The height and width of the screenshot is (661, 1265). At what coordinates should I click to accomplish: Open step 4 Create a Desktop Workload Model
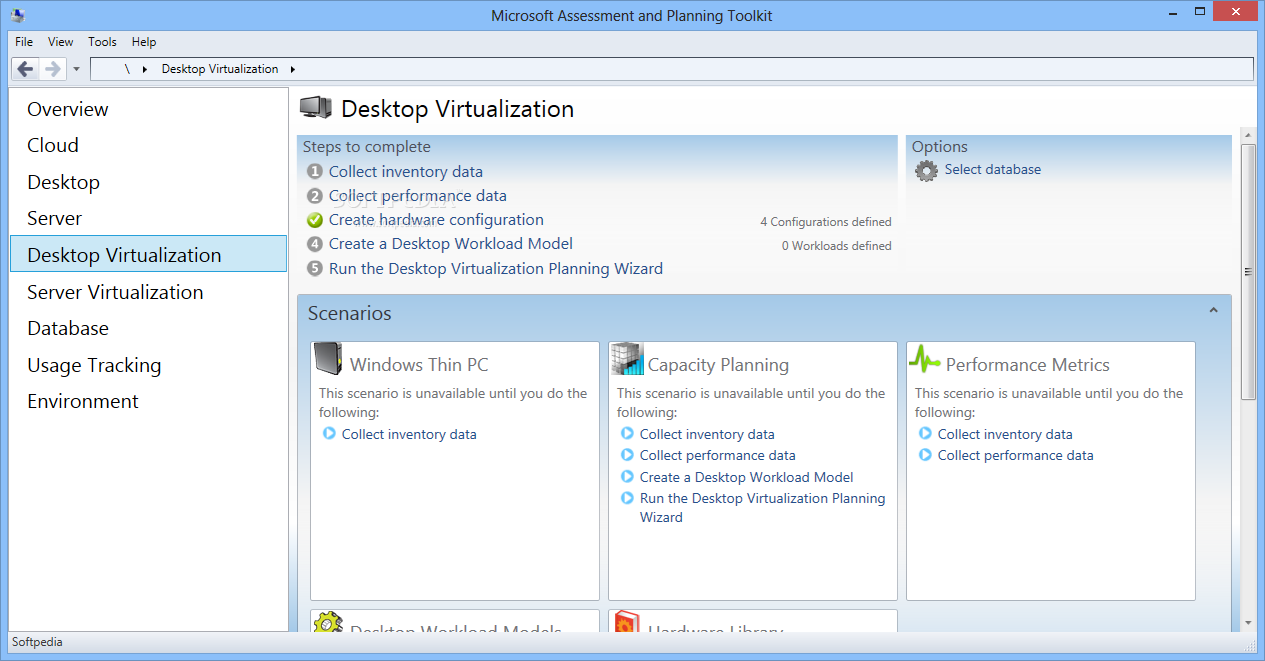451,244
